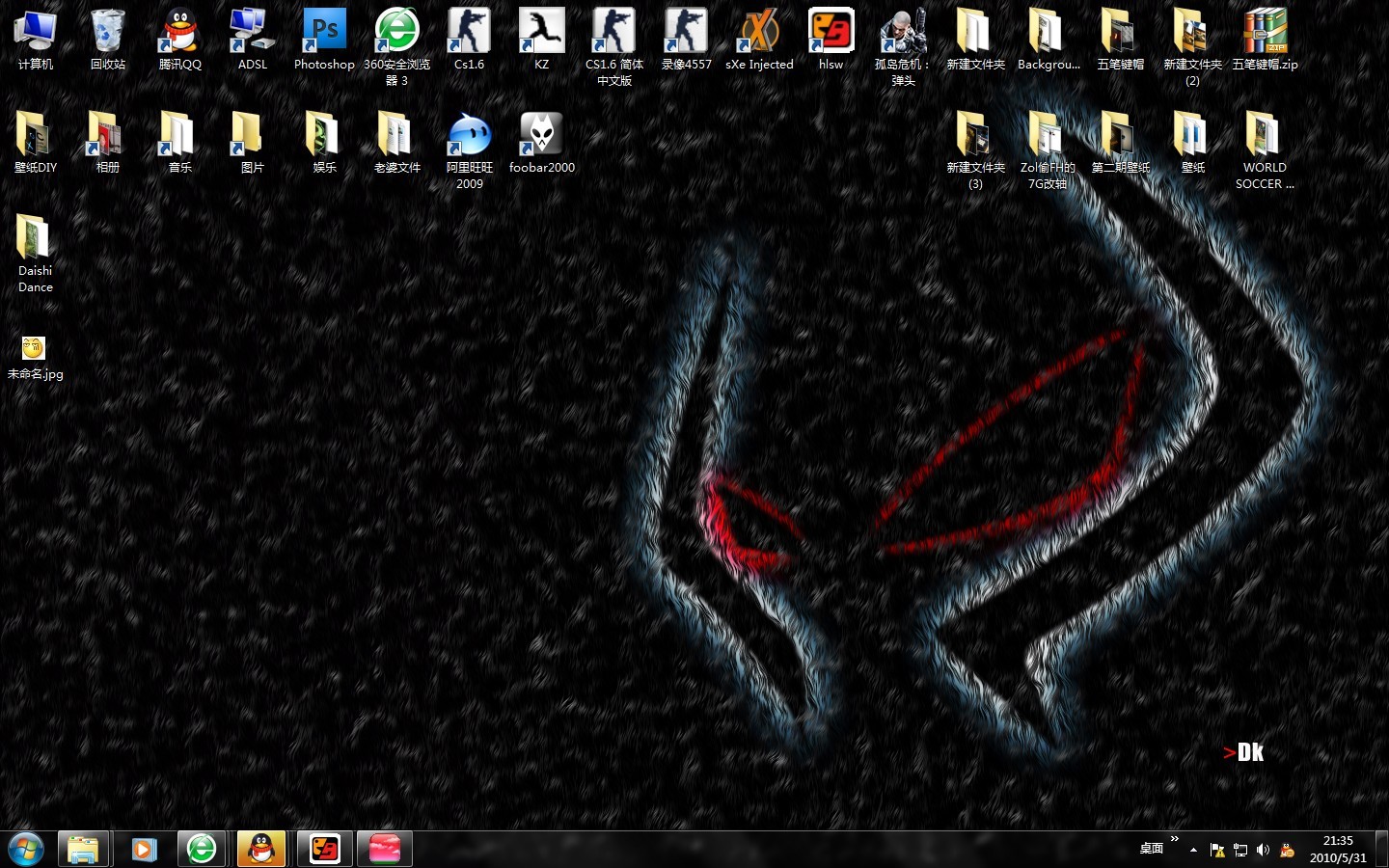1389x868 pixels.
Task: Select the 五笔键帽 folder icon
Action: [x=1120, y=41]
